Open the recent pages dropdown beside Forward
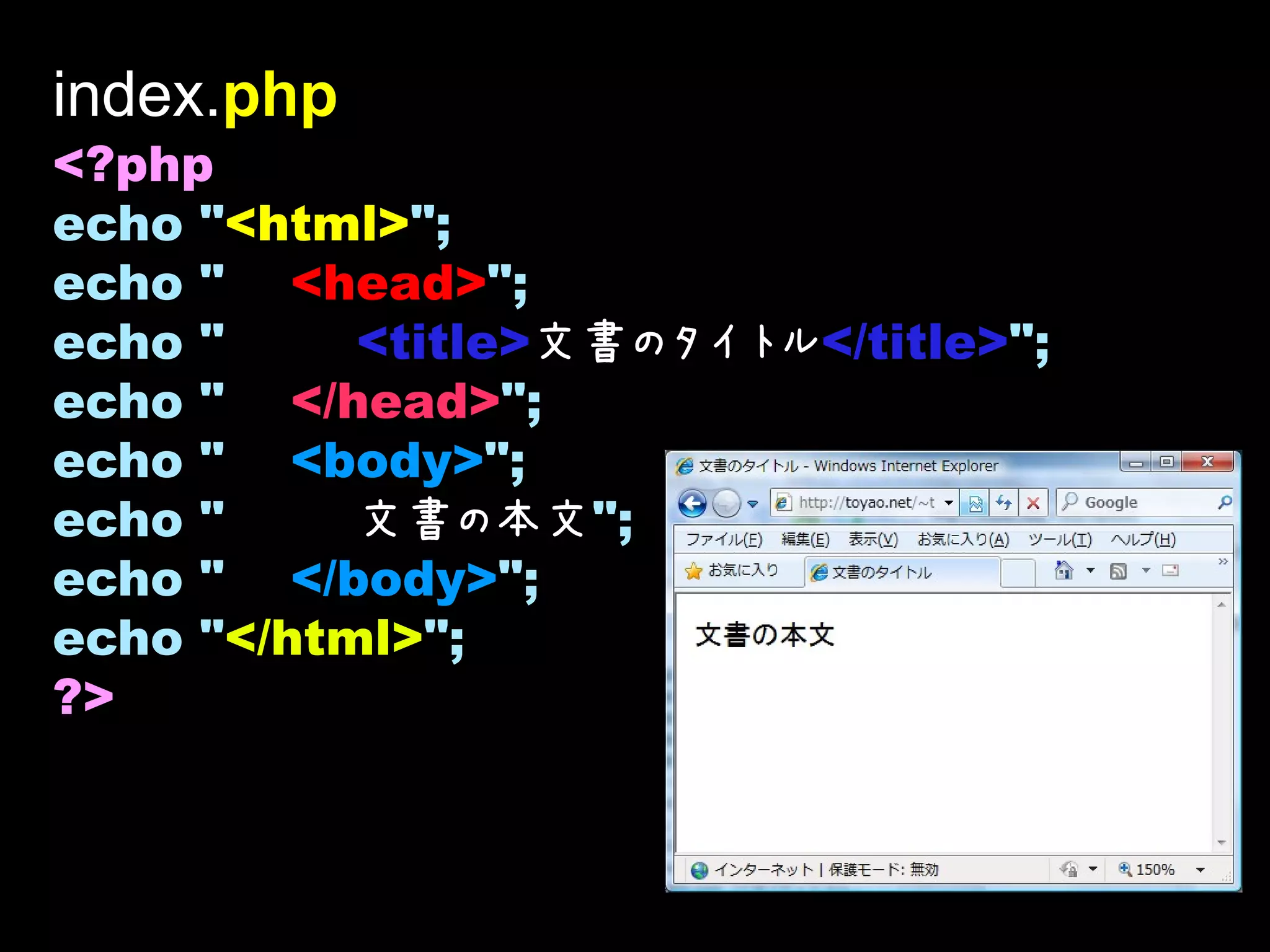The height and width of the screenshot is (952, 1270). [753, 503]
